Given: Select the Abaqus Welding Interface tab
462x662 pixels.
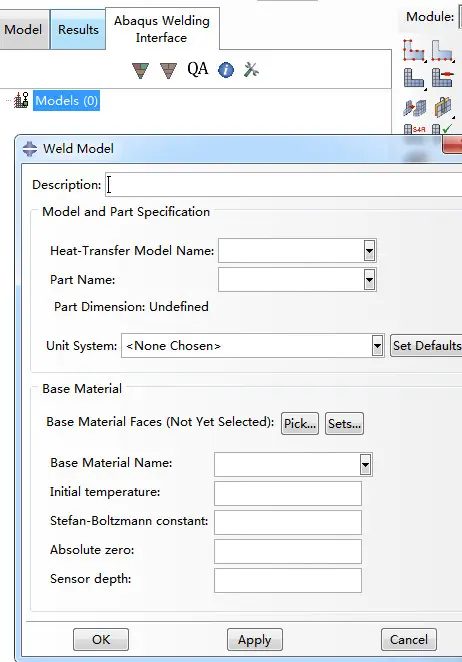Looking at the screenshot, I should point(162,29).
